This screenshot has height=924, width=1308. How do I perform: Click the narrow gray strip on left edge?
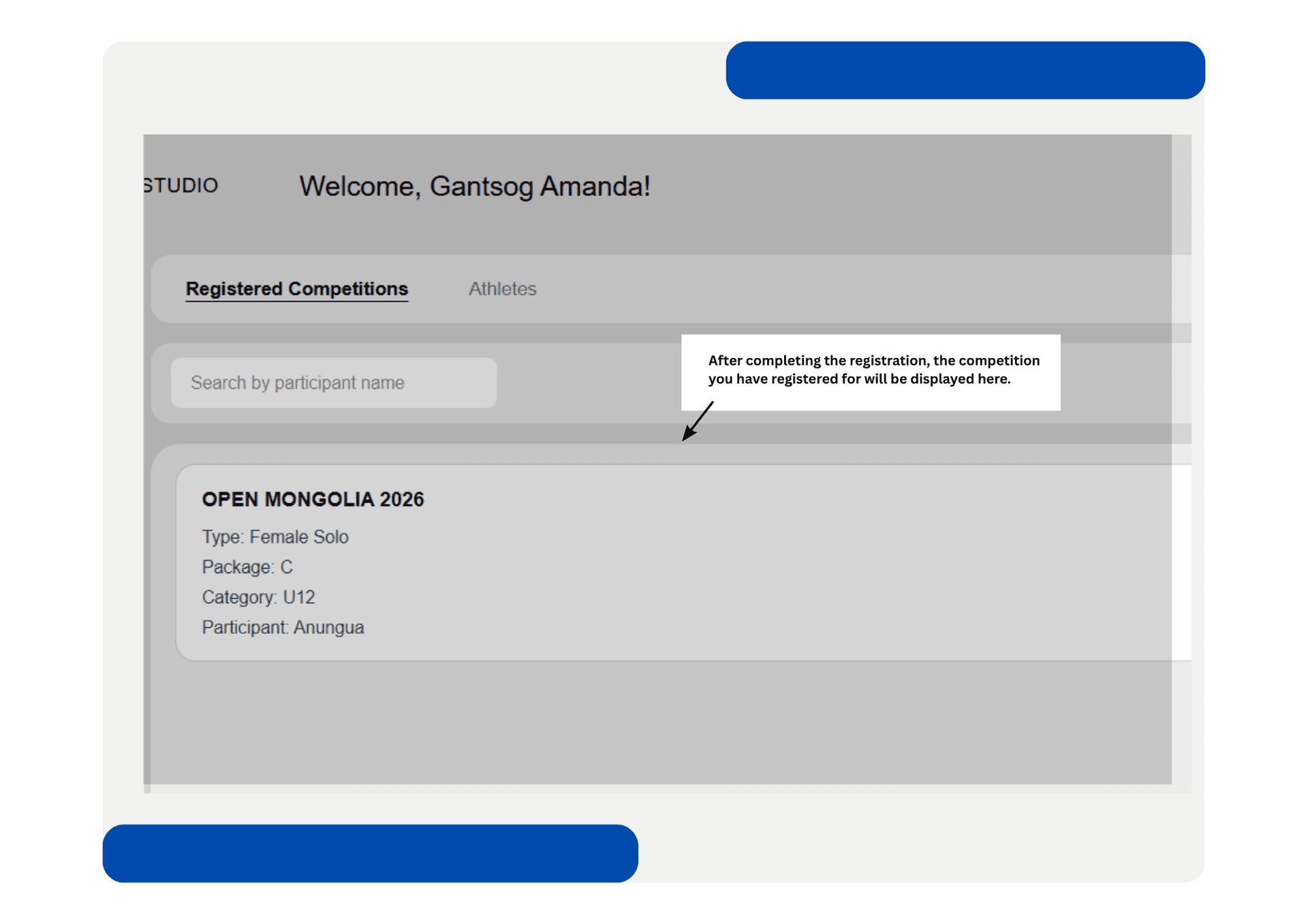147,463
